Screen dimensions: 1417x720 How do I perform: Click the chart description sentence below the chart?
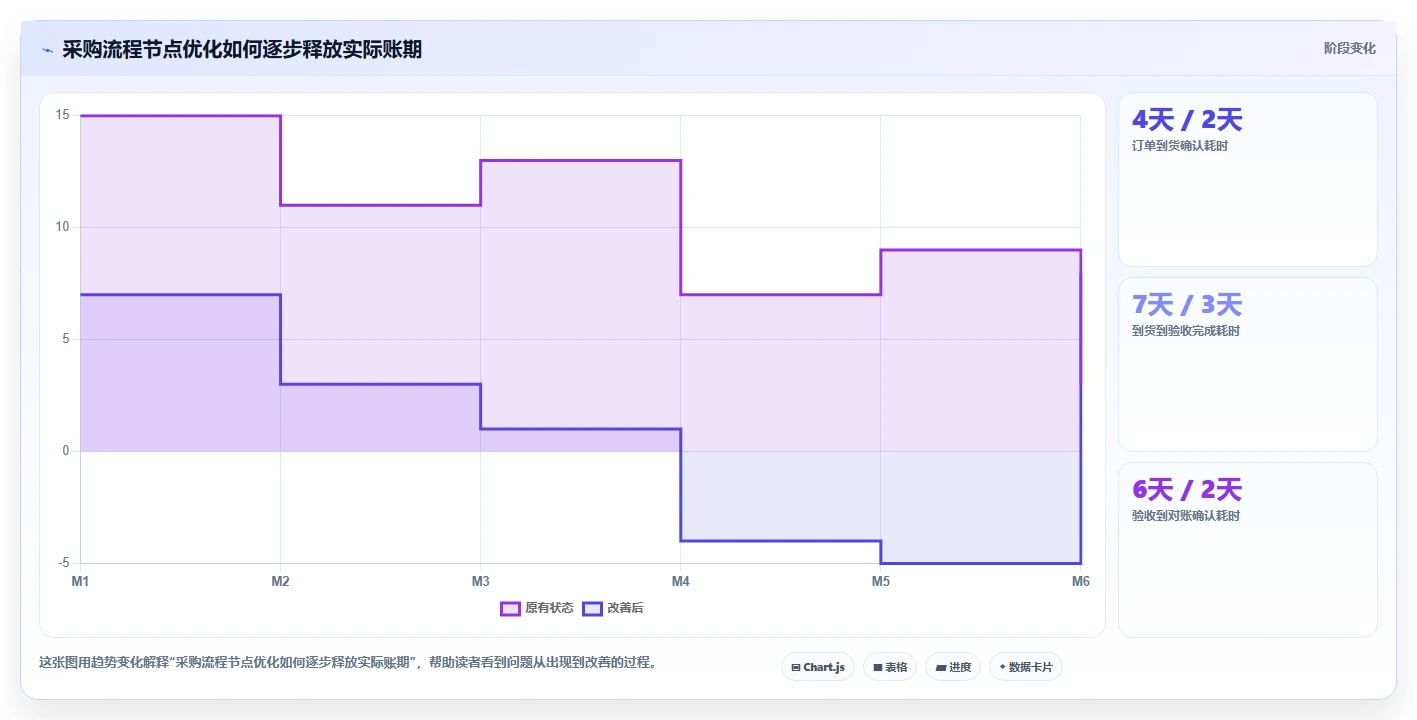[347, 662]
